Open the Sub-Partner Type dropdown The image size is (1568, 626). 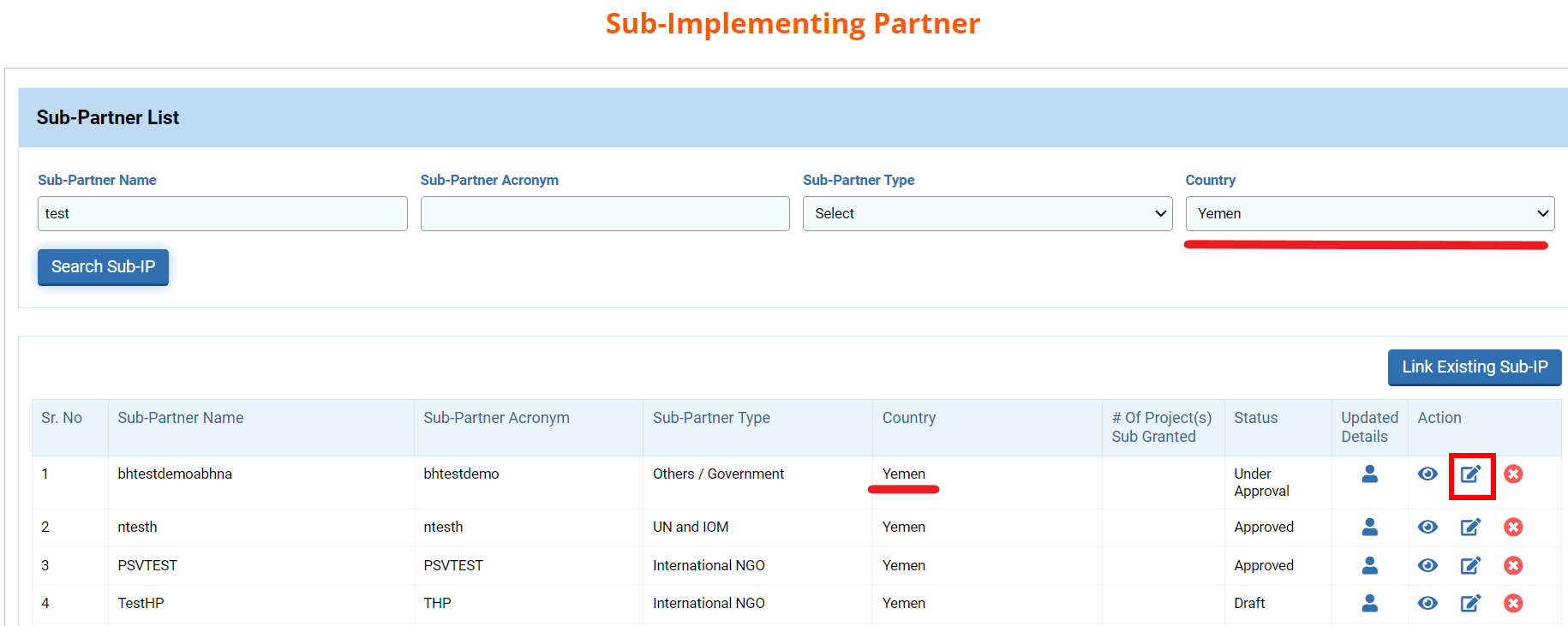tap(987, 213)
